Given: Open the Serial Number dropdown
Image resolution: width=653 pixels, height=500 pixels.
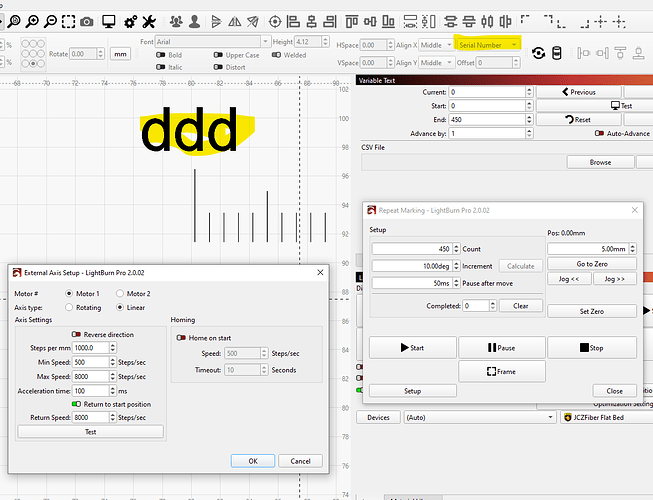Looking at the screenshot, I should pos(488,45).
